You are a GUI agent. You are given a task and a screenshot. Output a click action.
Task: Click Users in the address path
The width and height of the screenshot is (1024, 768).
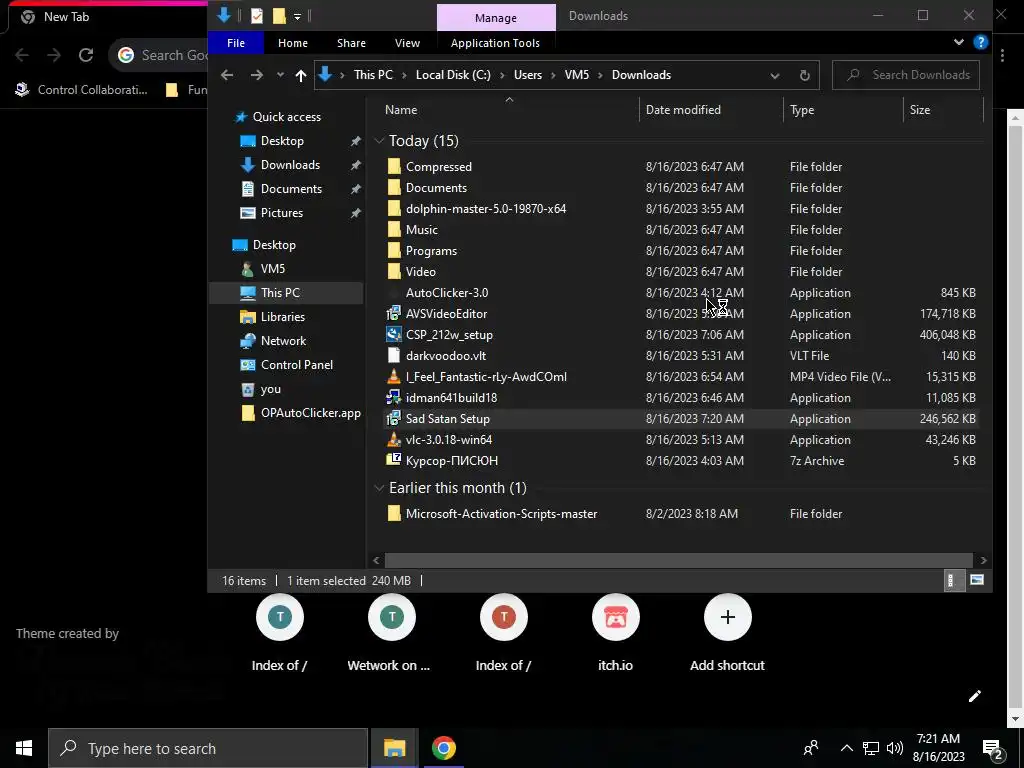click(528, 75)
